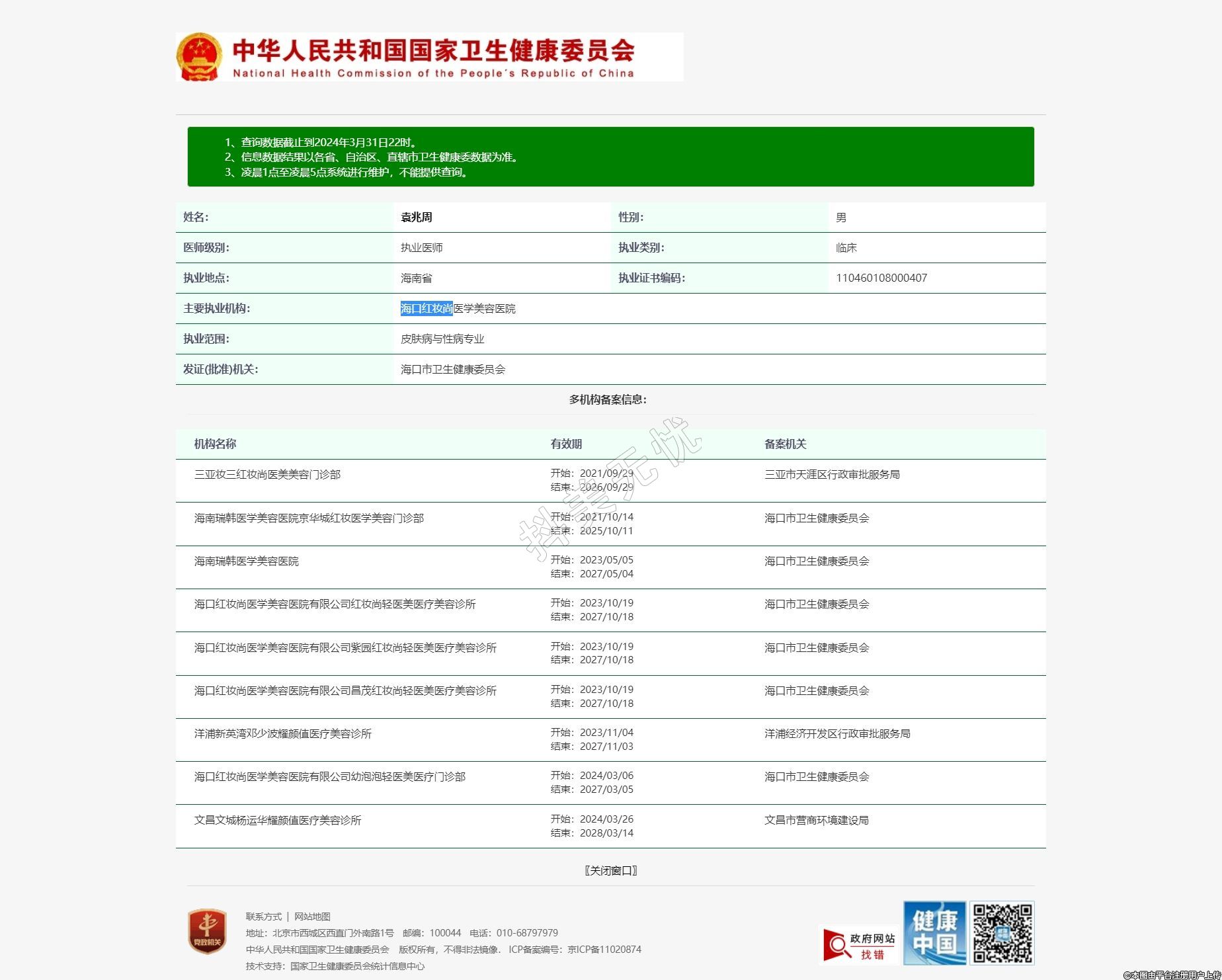Image resolution: width=1222 pixels, height=980 pixels.
Task: Open the 联系方式 contact link
Action: point(263,917)
